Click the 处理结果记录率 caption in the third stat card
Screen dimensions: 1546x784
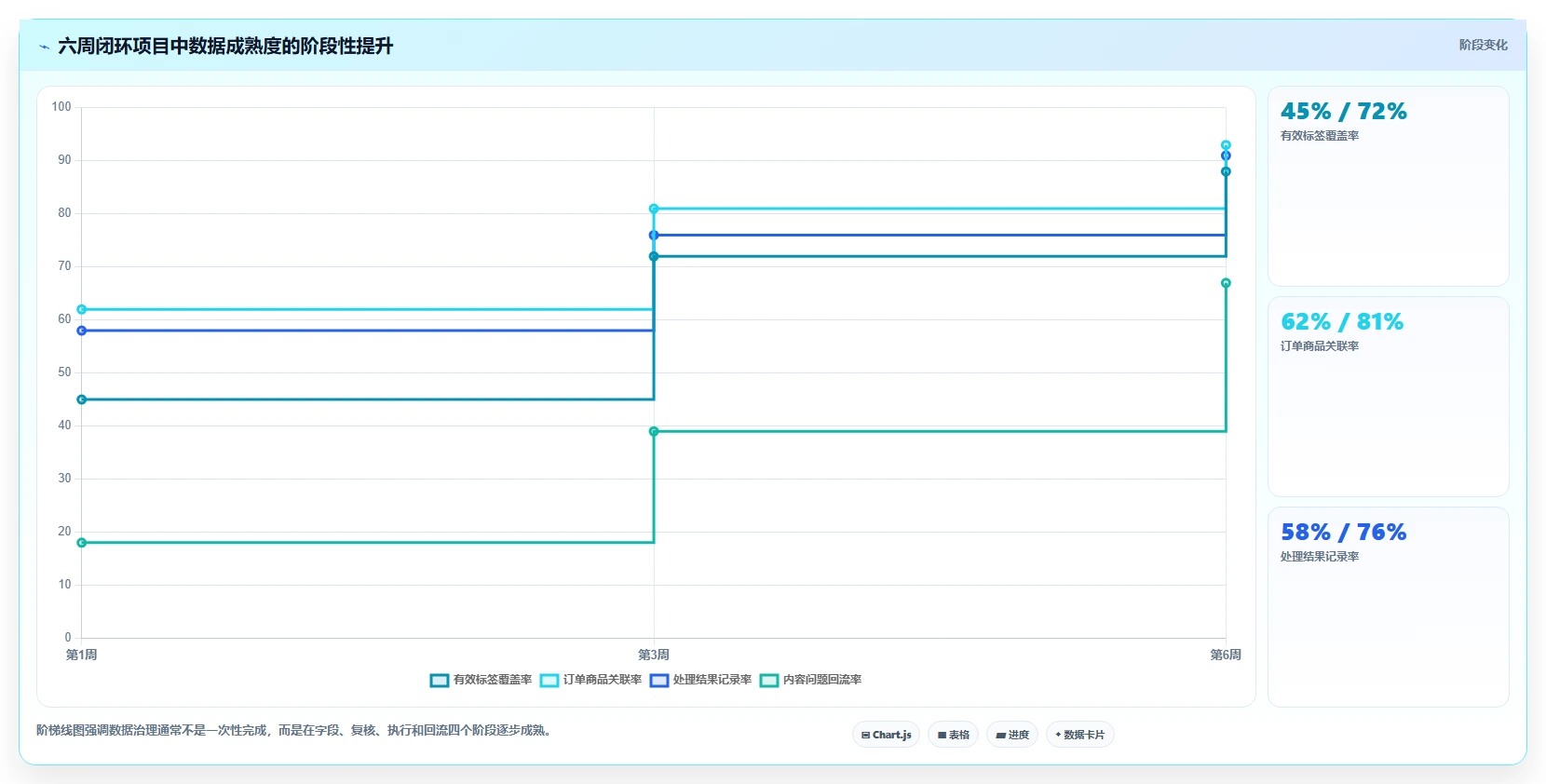[x=1320, y=557]
